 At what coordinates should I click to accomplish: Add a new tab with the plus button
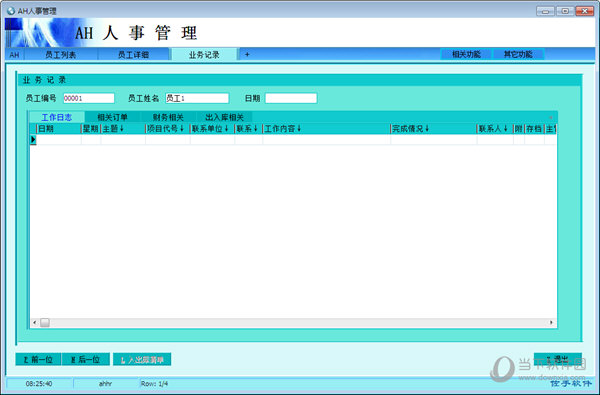coord(247,54)
